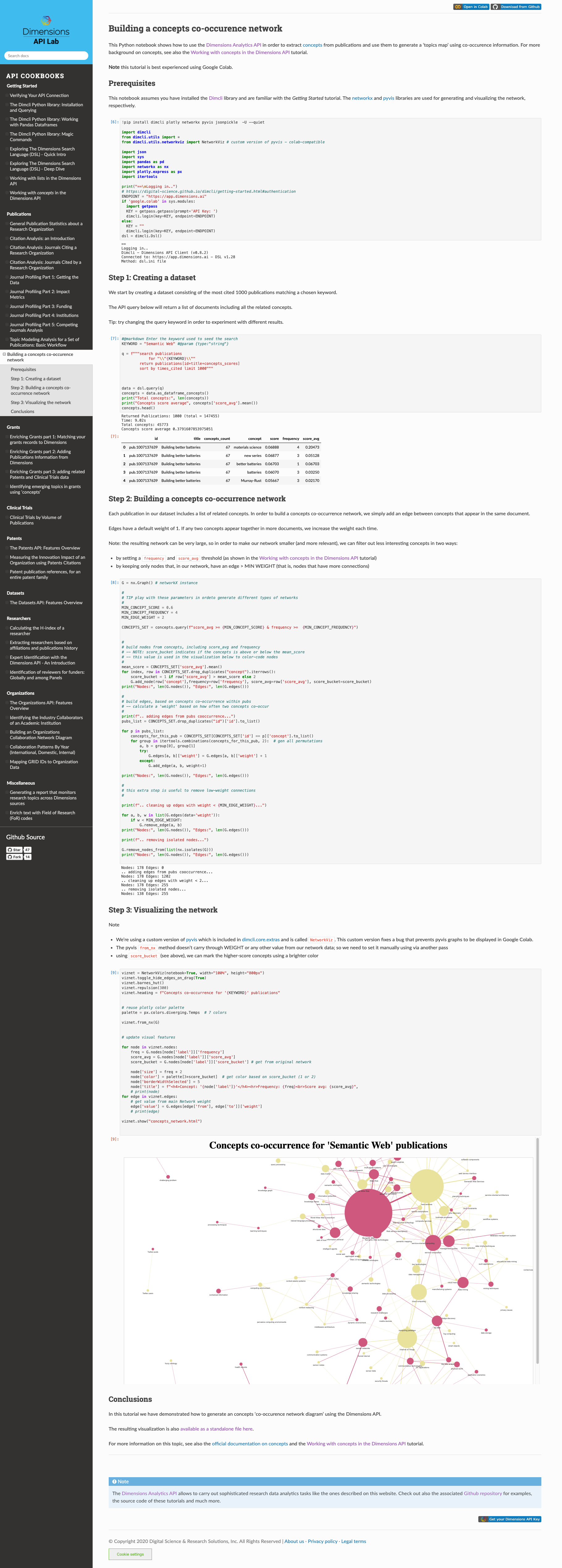562x1568 pixels.
Task: Click the Download from Github badge
Action: click(x=516, y=7)
